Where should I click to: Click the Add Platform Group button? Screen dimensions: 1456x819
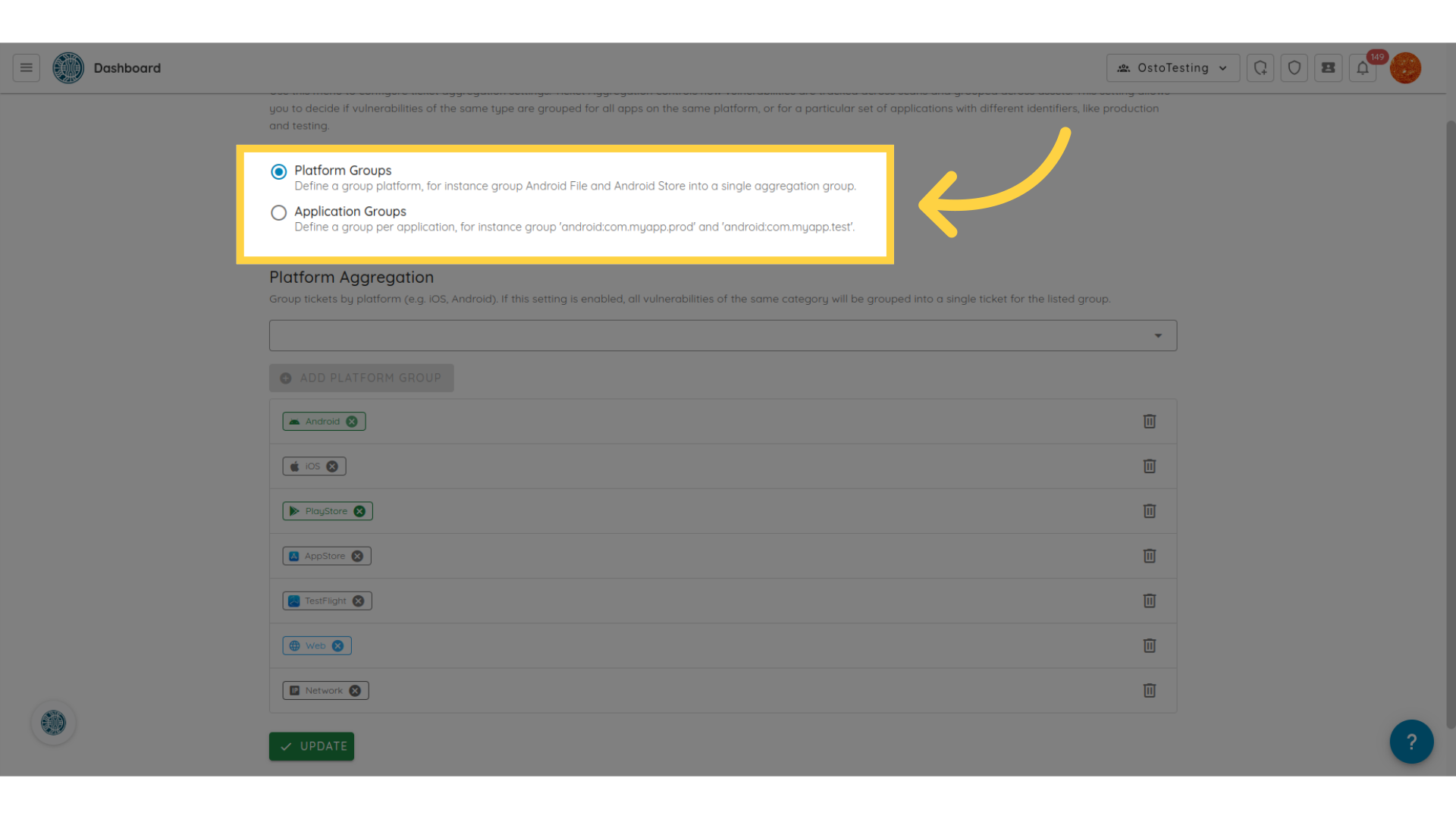click(x=362, y=378)
